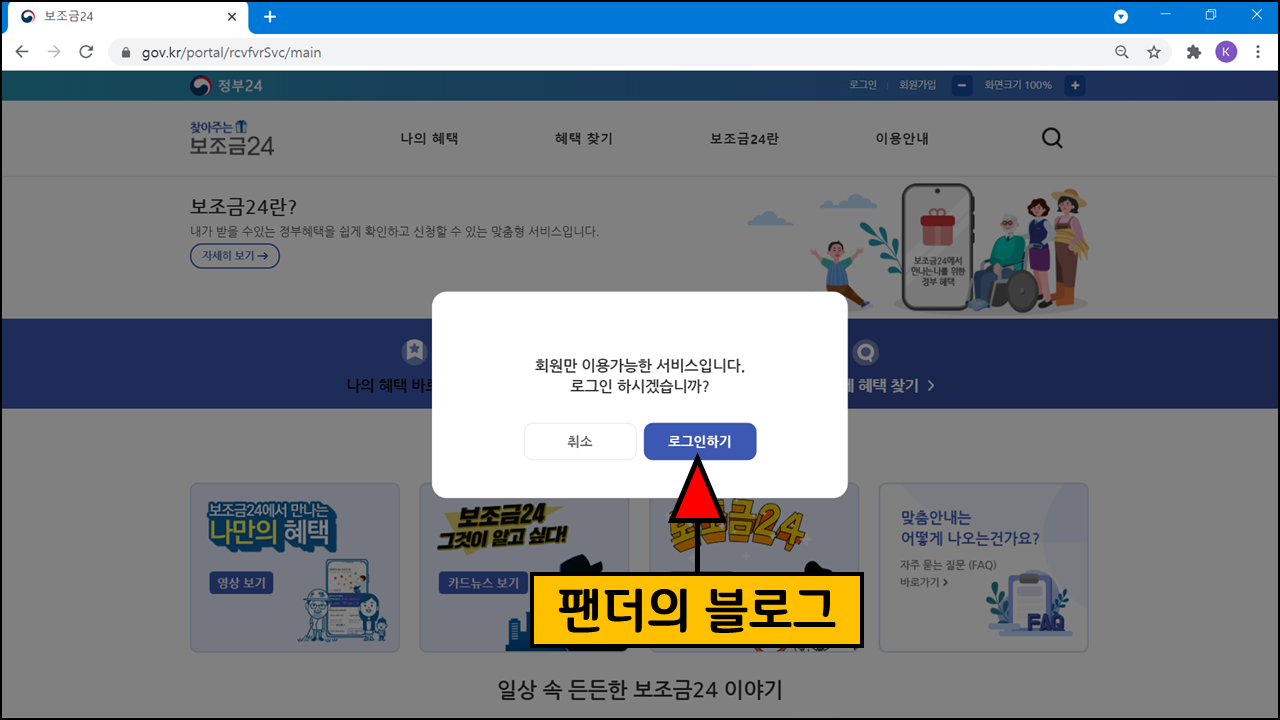Click the Chrome tab search dropdown arrow
The width and height of the screenshot is (1280, 720).
(1121, 17)
